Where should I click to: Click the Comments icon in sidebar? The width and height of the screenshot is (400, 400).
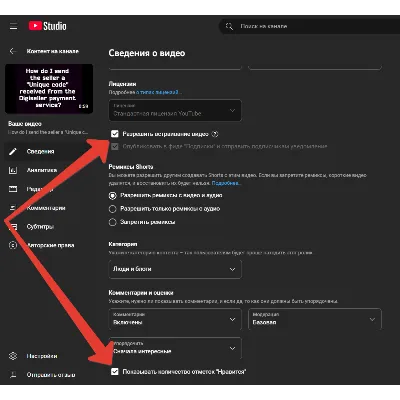(x=13, y=208)
